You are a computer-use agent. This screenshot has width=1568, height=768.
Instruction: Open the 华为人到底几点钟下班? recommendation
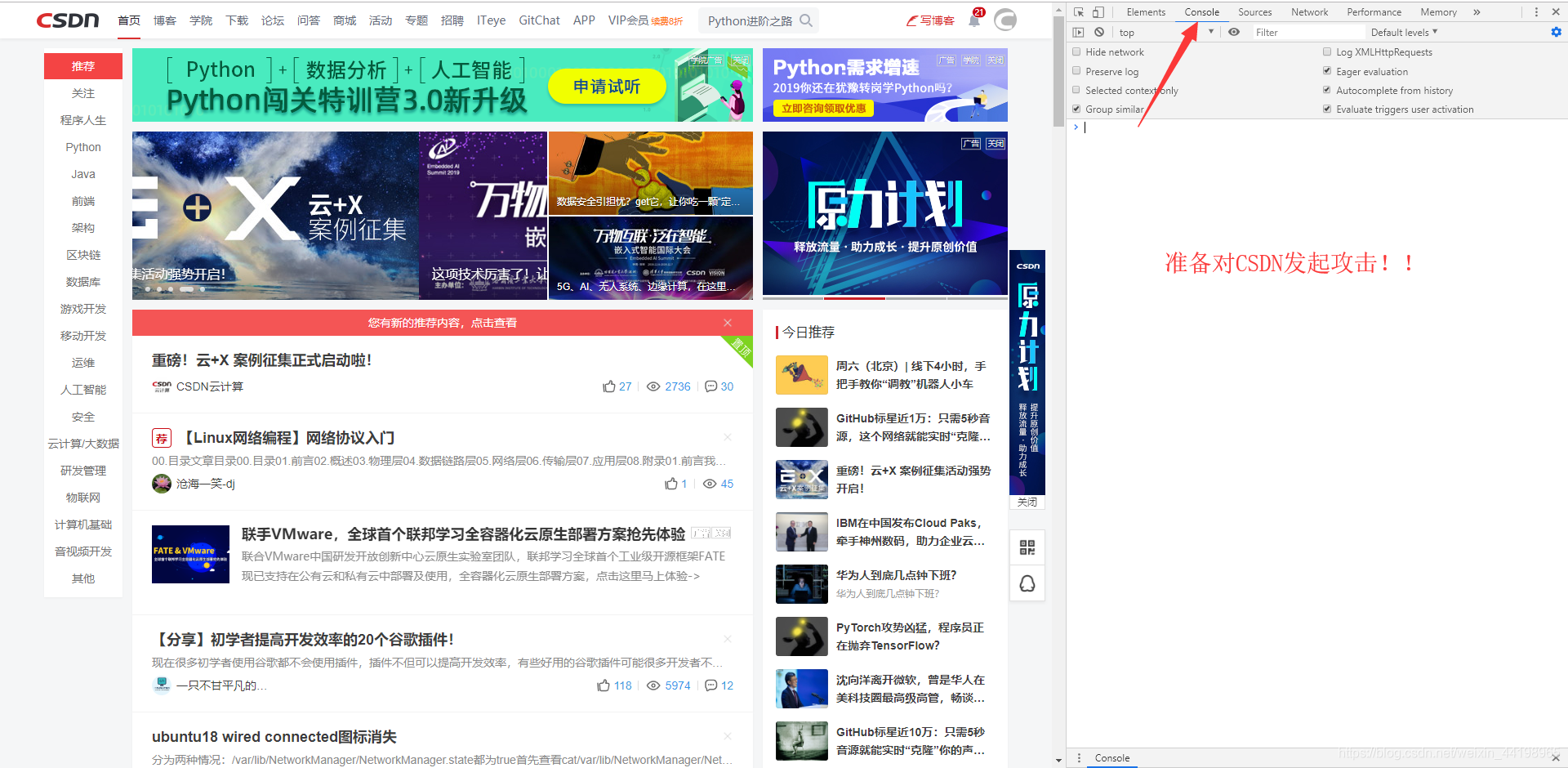897,575
